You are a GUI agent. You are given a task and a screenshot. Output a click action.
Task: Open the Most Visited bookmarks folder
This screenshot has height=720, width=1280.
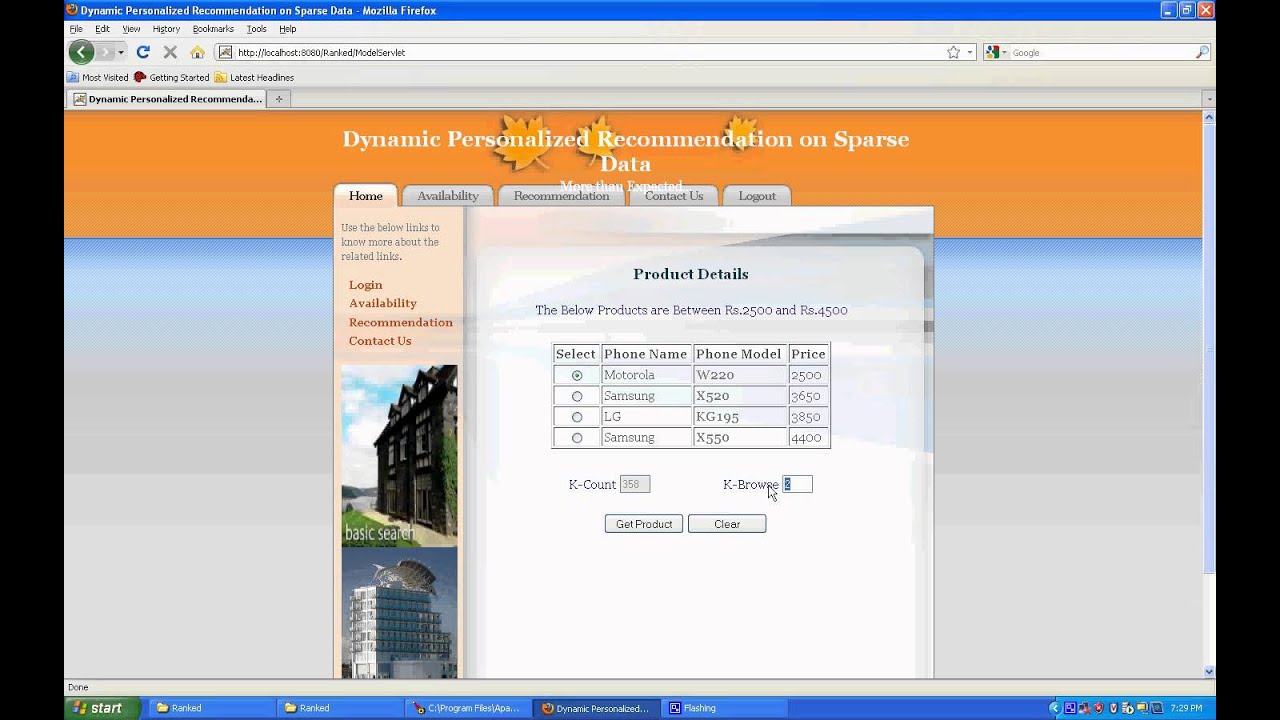tap(98, 77)
